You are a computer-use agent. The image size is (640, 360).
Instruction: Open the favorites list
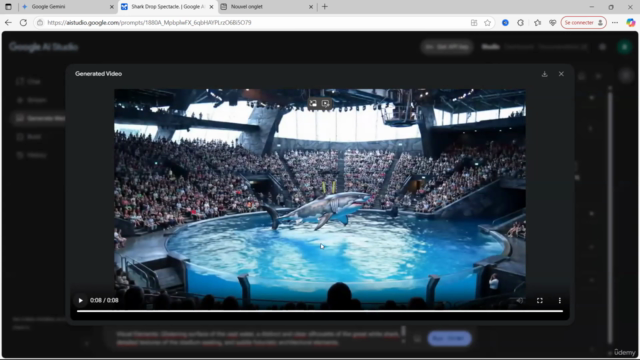click(538, 22)
